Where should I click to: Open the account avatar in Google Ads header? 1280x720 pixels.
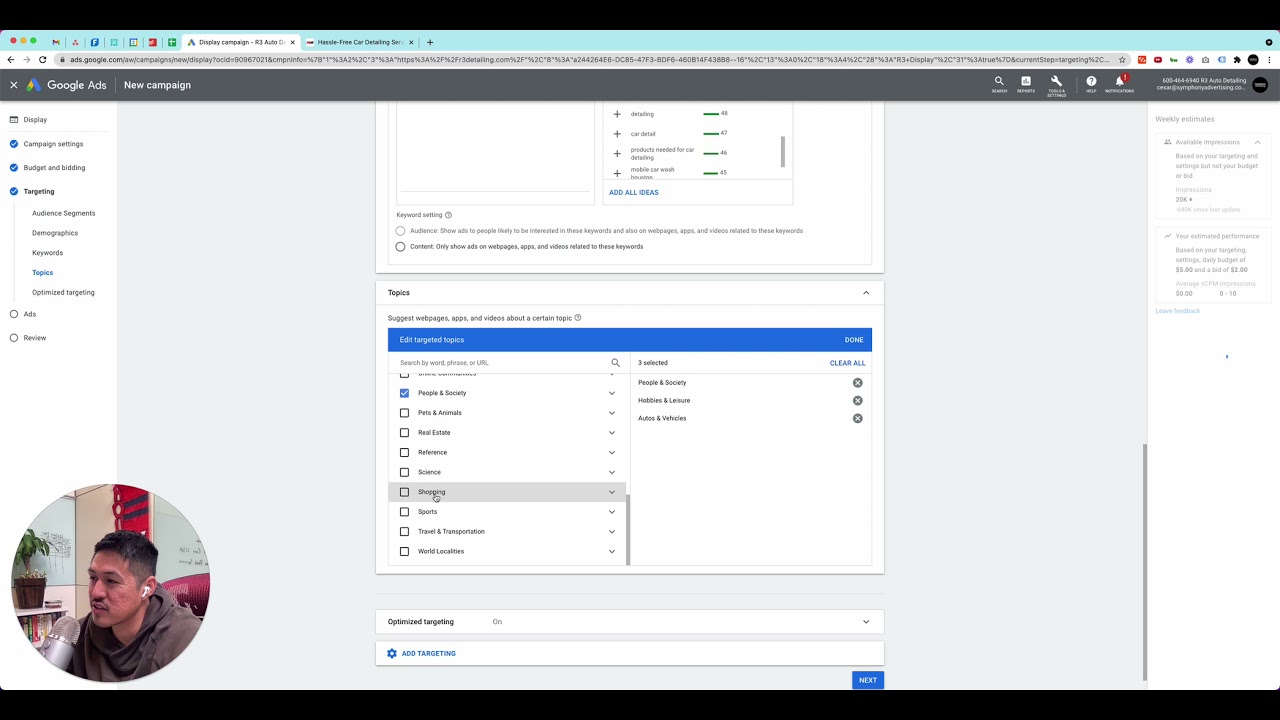click(1260, 85)
